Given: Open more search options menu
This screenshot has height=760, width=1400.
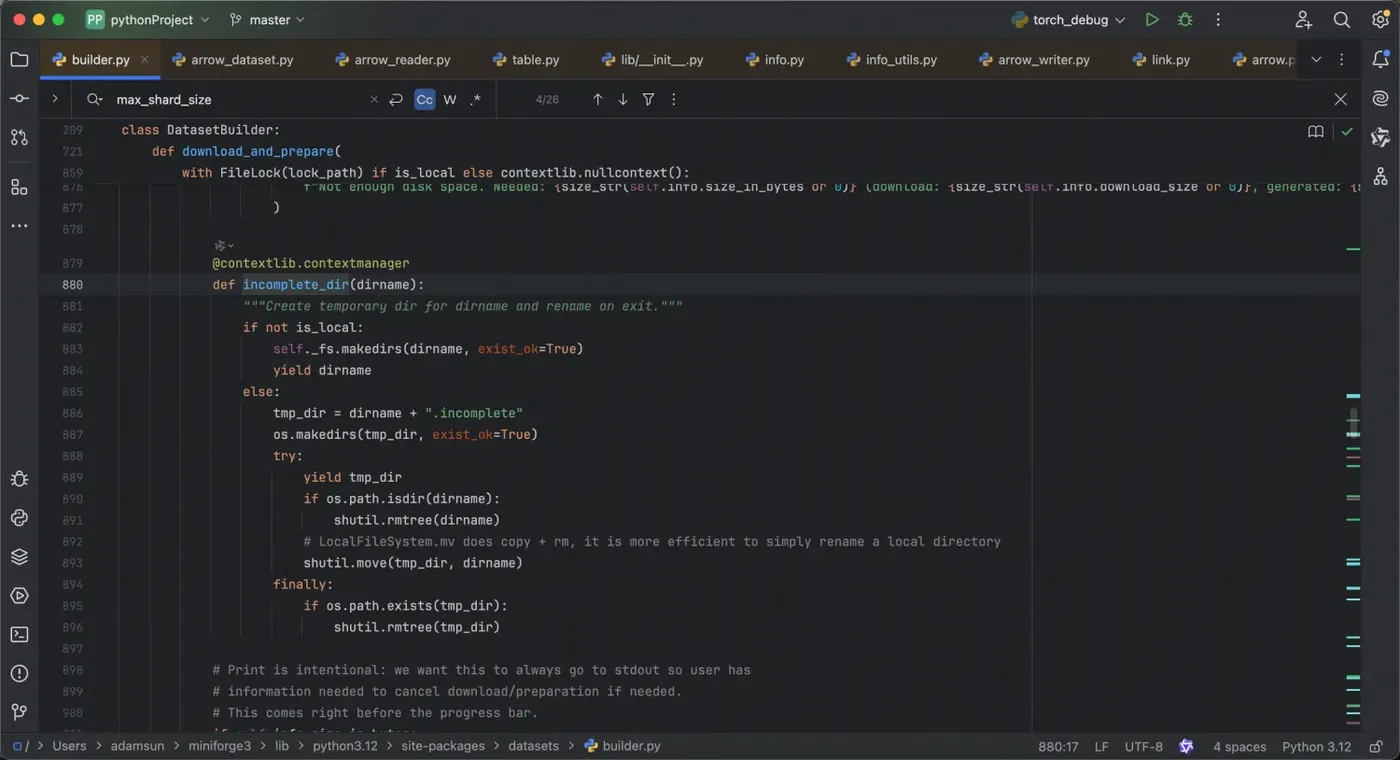Looking at the screenshot, I should (x=674, y=99).
